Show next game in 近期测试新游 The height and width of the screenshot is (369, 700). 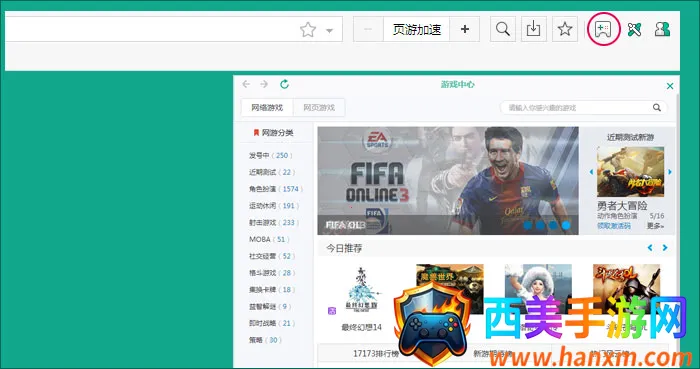pos(670,172)
